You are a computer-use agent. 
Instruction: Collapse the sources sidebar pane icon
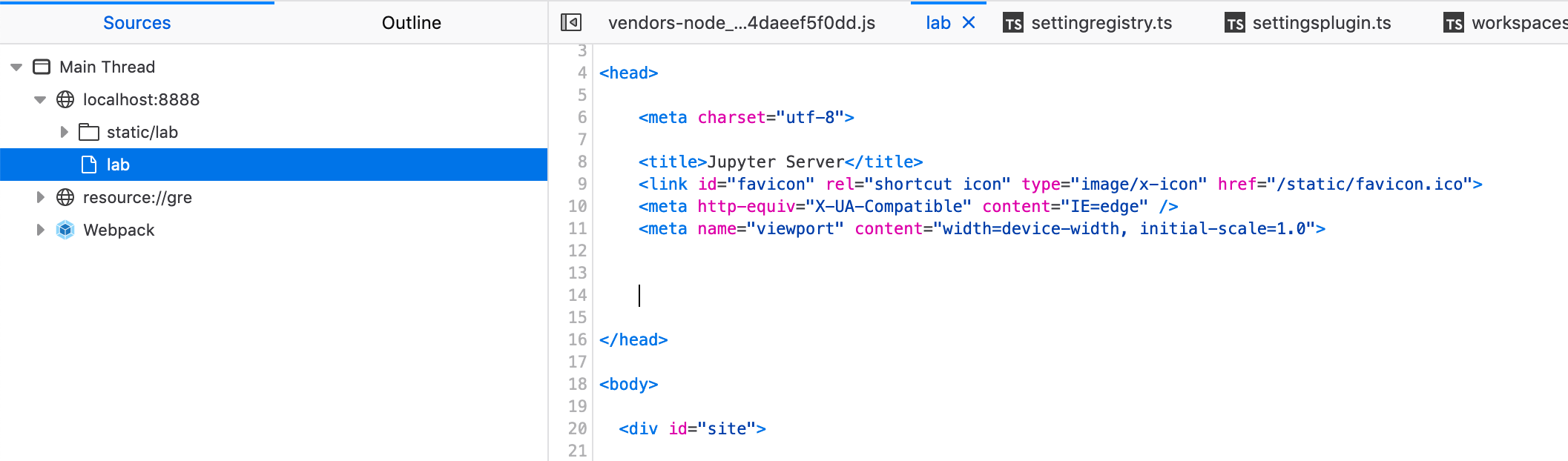tap(570, 22)
